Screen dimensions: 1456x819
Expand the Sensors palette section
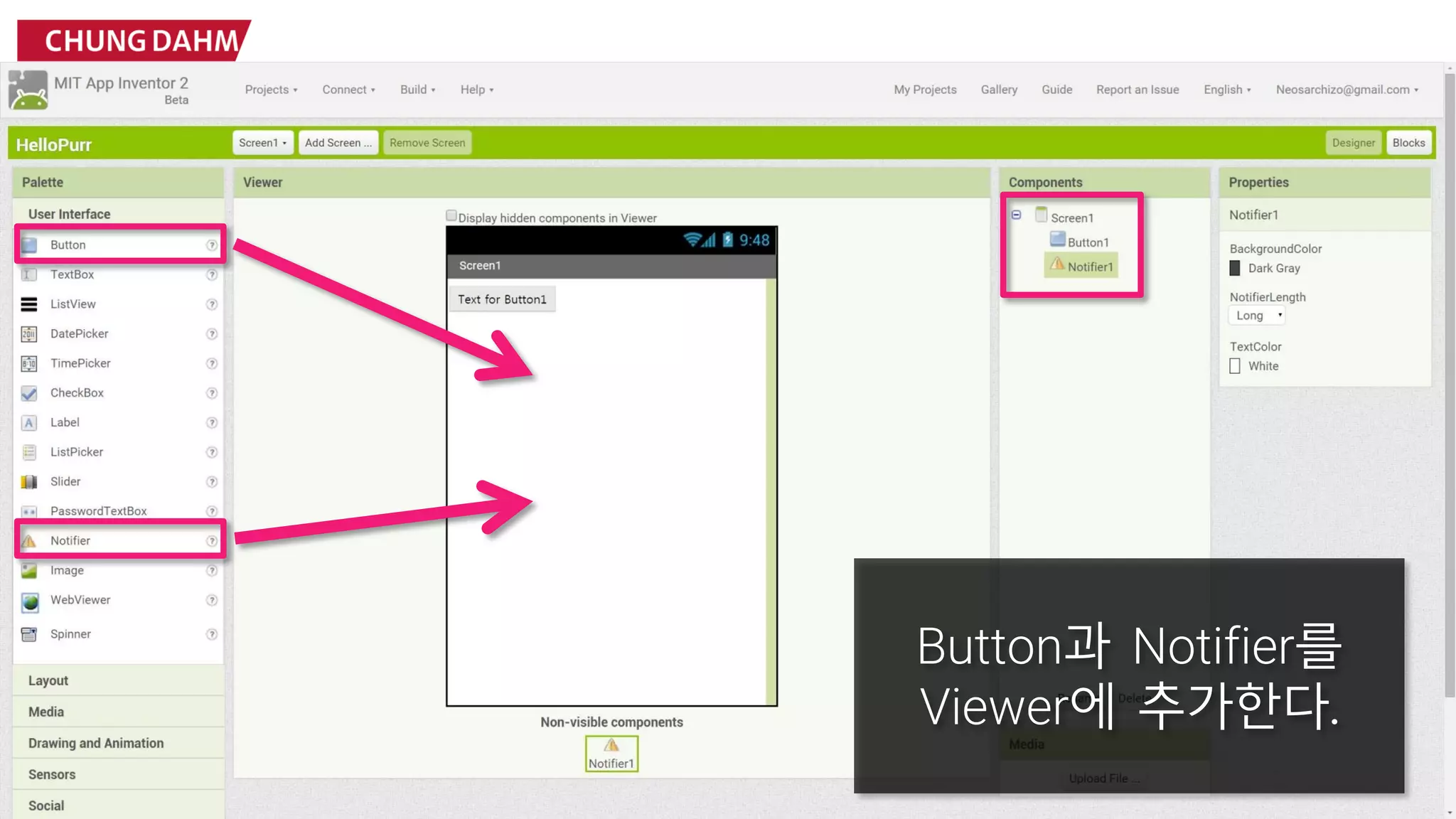pos(118,774)
